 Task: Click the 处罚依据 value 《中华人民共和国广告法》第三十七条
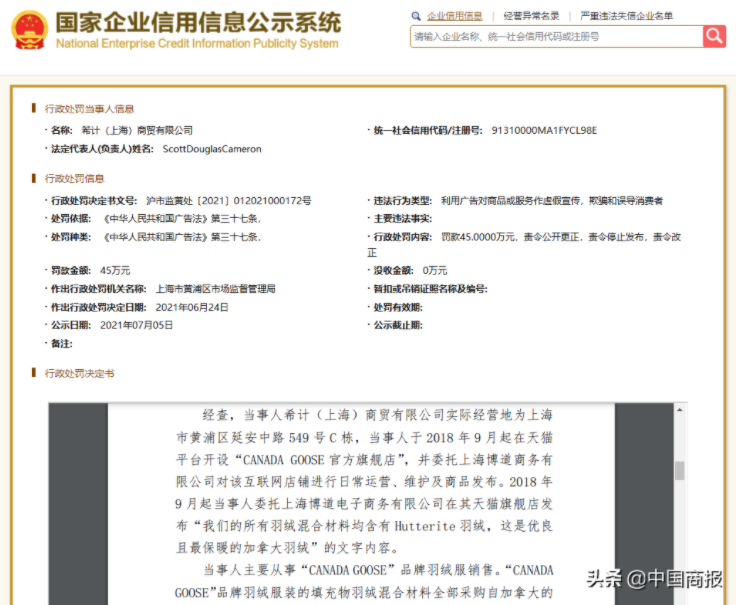[180, 219]
